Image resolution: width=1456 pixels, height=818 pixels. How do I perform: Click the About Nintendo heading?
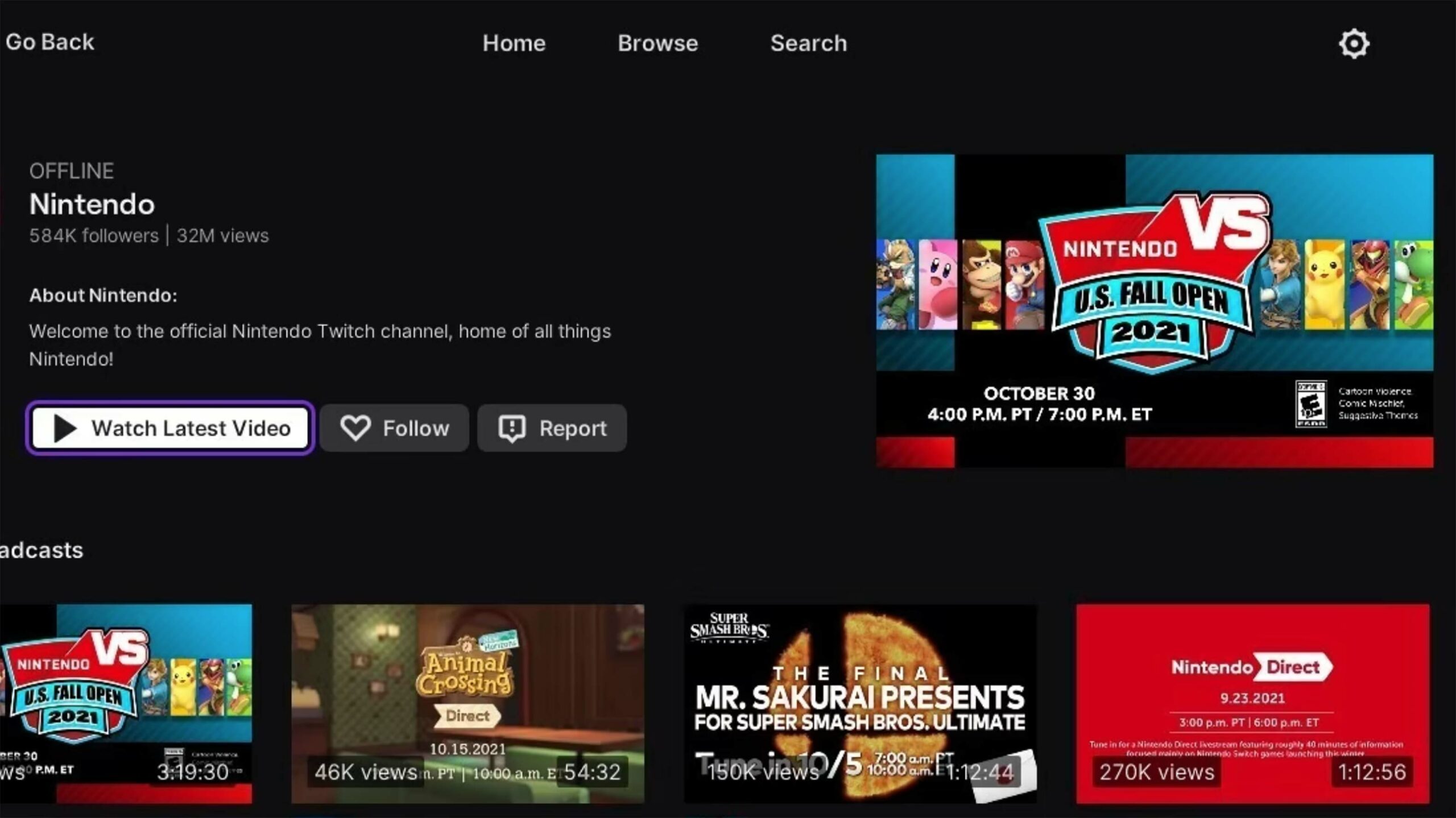pyautogui.click(x=103, y=295)
